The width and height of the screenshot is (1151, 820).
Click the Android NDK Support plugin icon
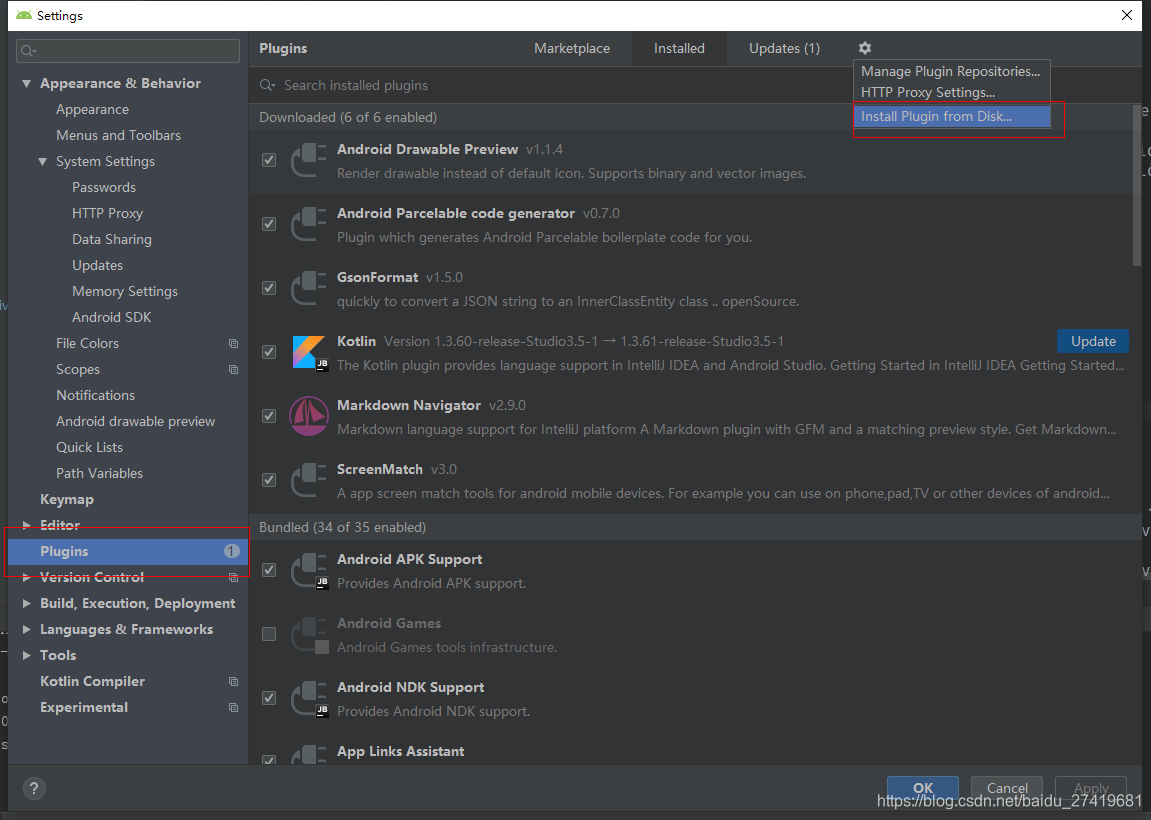point(309,698)
